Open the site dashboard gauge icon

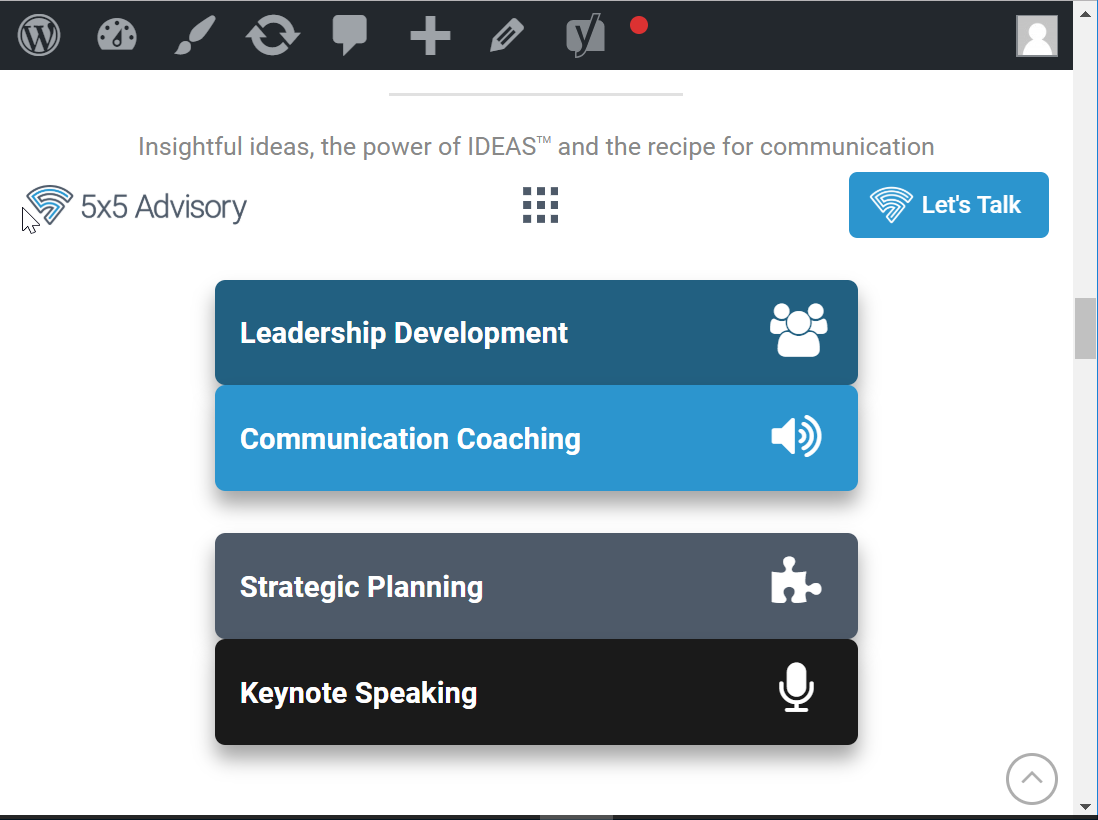coord(116,36)
